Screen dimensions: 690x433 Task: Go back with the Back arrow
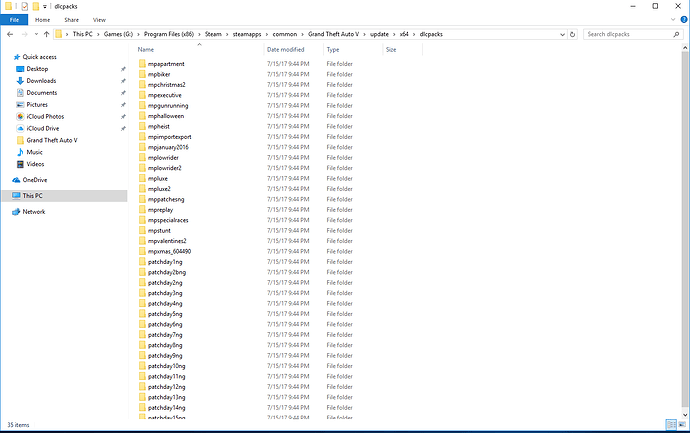10,34
